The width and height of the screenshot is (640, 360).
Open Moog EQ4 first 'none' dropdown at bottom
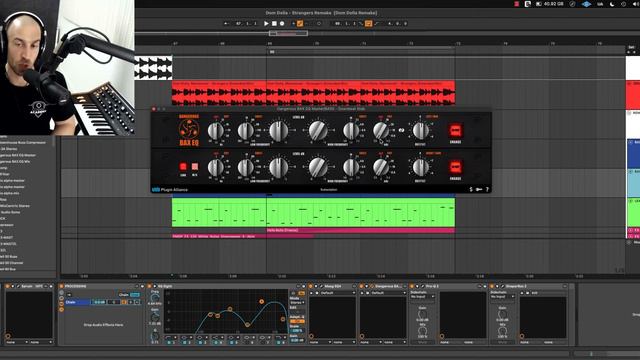point(320,342)
